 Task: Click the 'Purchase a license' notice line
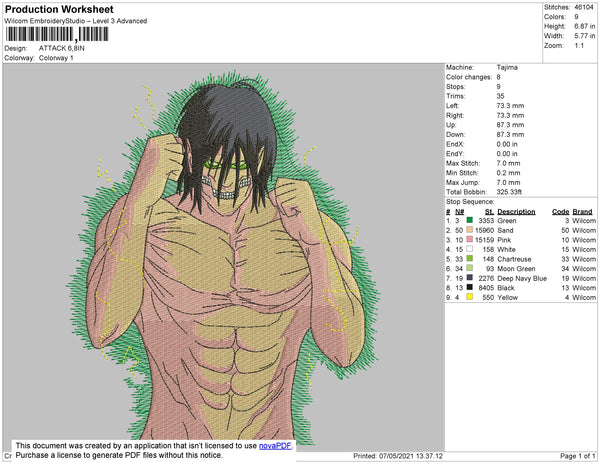click(119, 455)
